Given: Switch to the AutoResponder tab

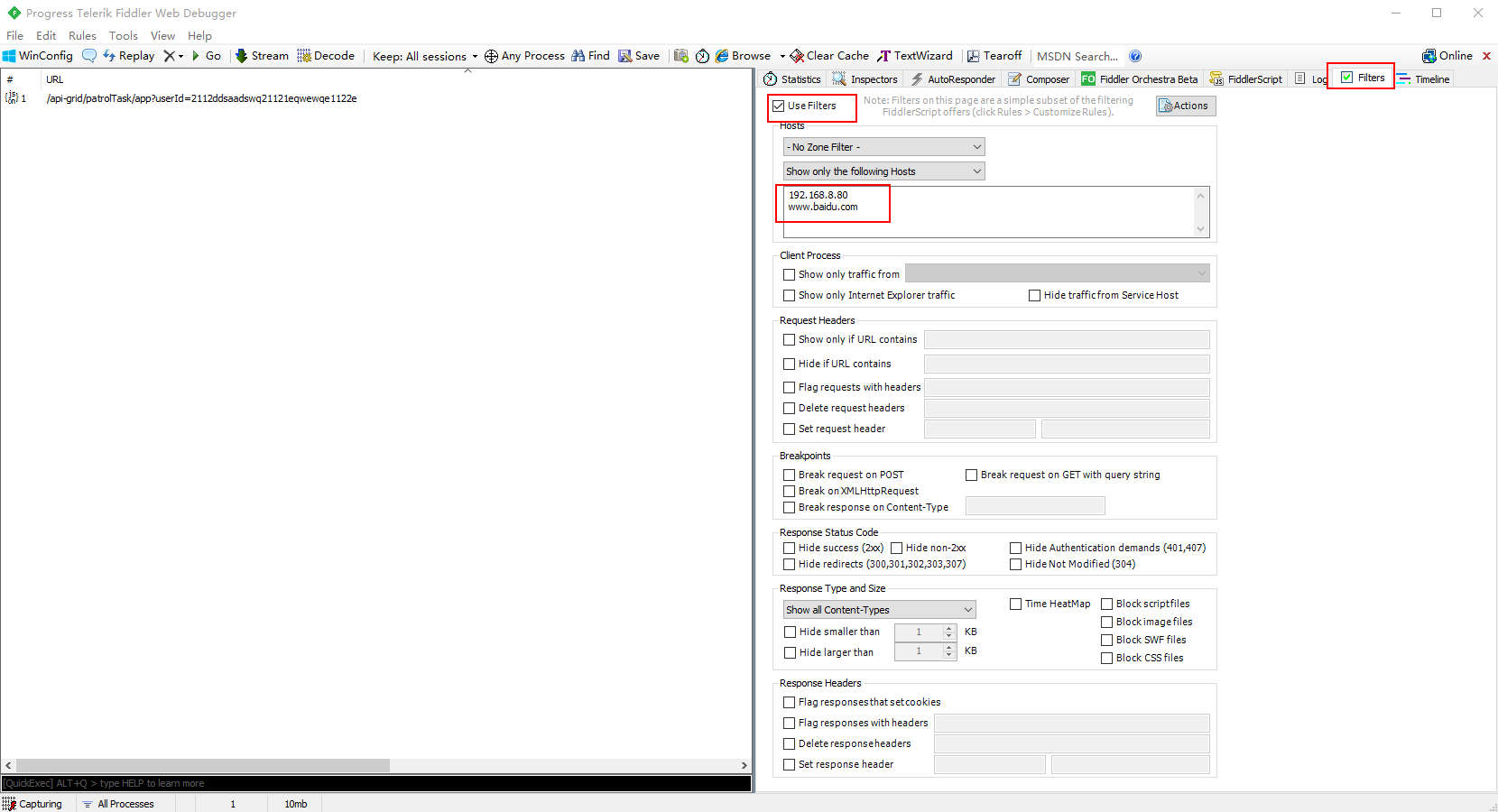Looking at the screenshot, I should pyautogui.click(x=952, y=79).
